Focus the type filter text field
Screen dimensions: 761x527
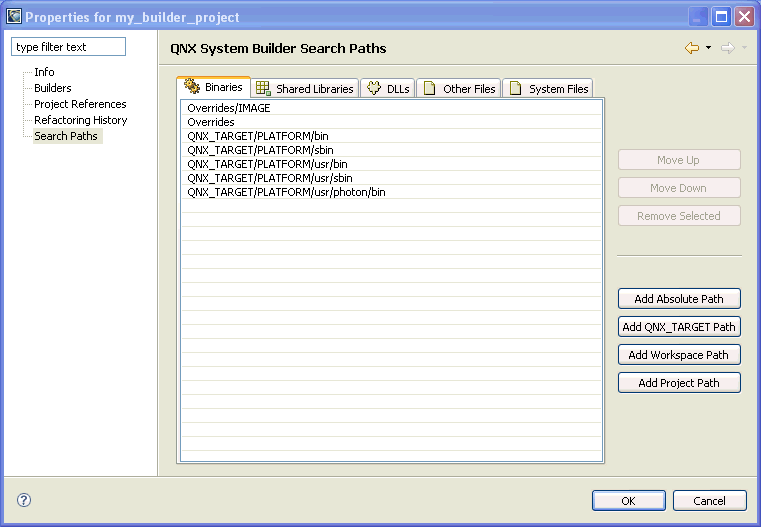click(x=68, y=47)
